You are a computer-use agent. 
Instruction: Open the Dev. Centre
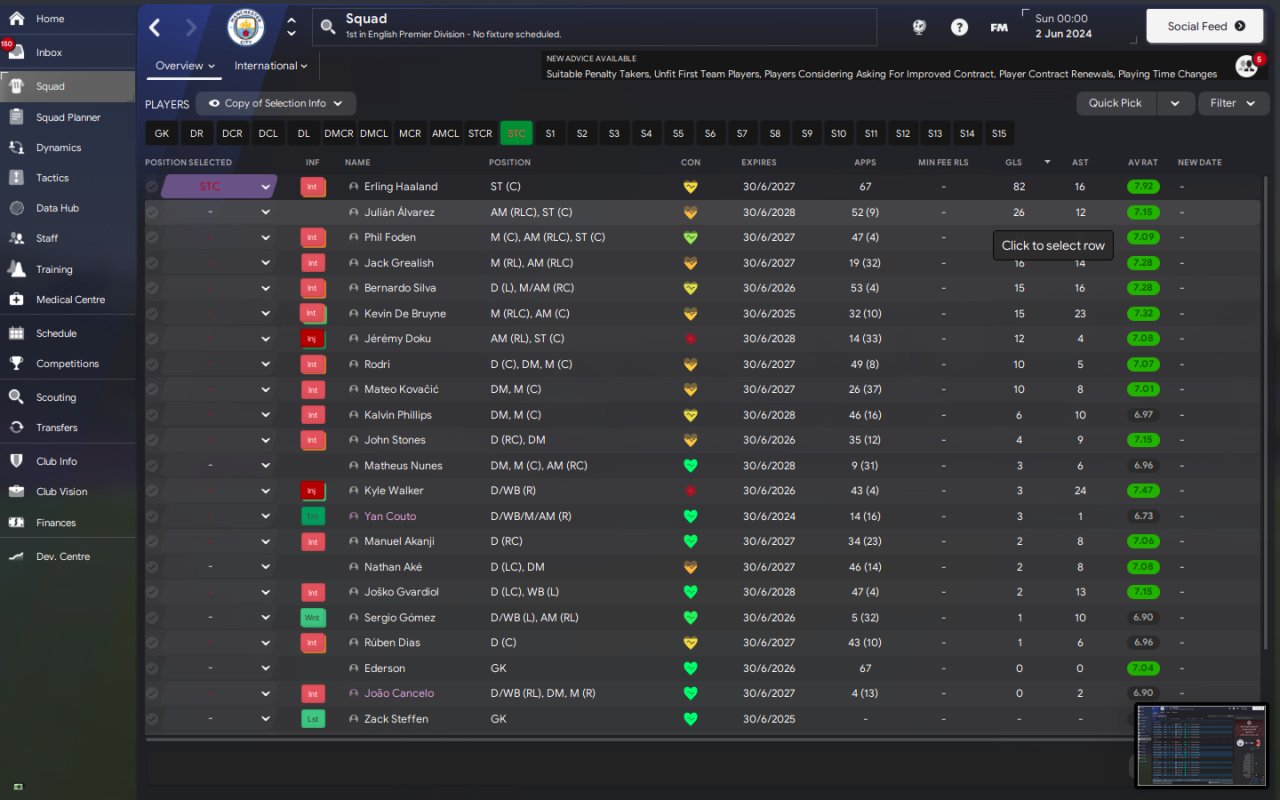coord(67,556)
